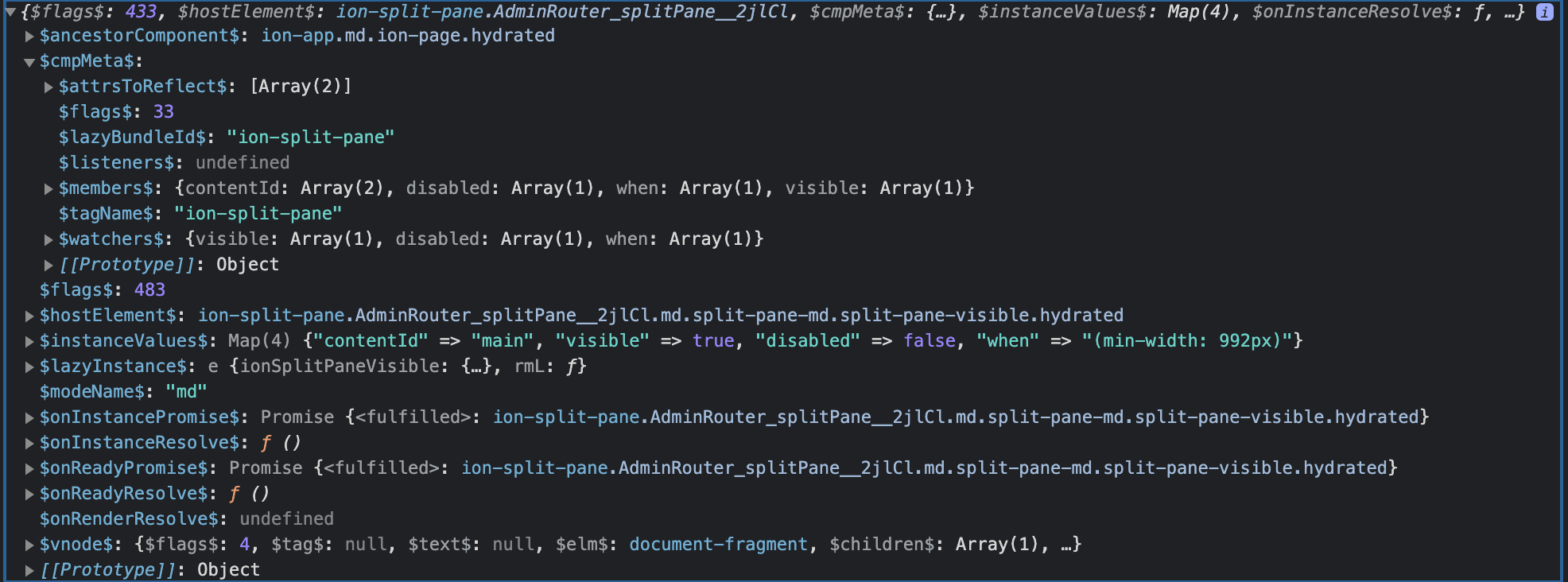The width and height of the screenshot is (1568, 582).
Task: Click $lazyBundleId$ value "ion-split-pane"
Action: click(311, 138)
